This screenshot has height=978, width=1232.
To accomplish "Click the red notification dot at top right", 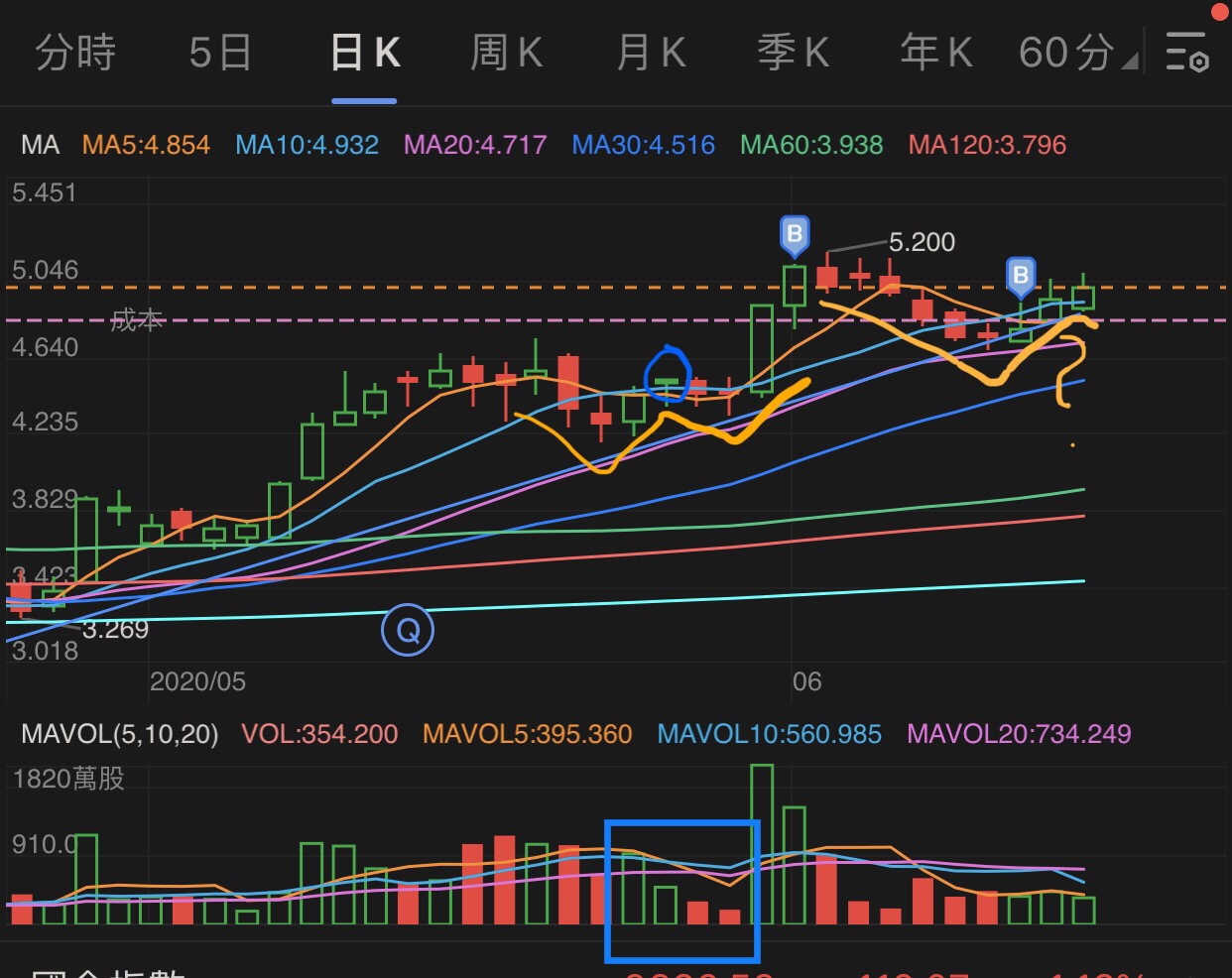I will [x=1220, y=13].
